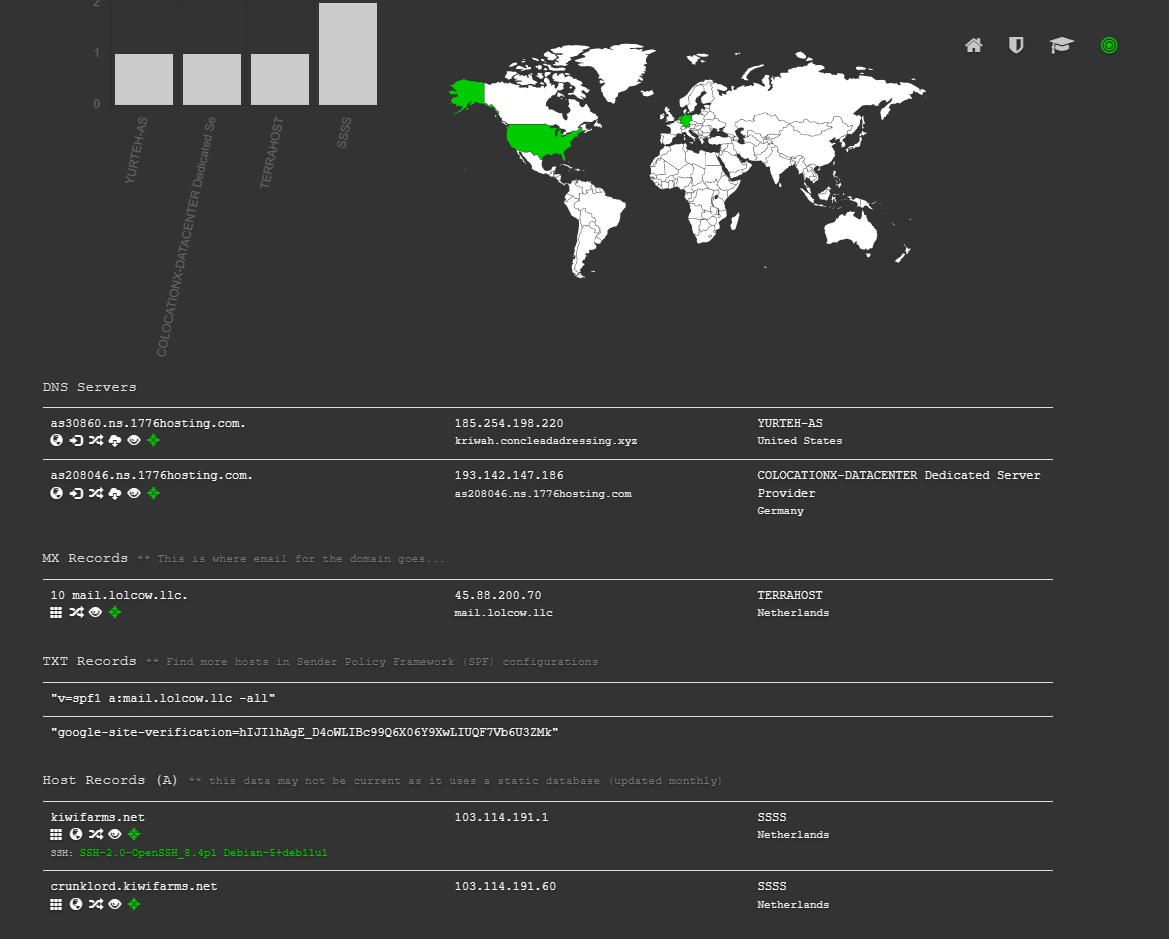1169x939 pixels.
Task: Click green crosshair icon under kiwifarms.net
Action: coord(134,834)
